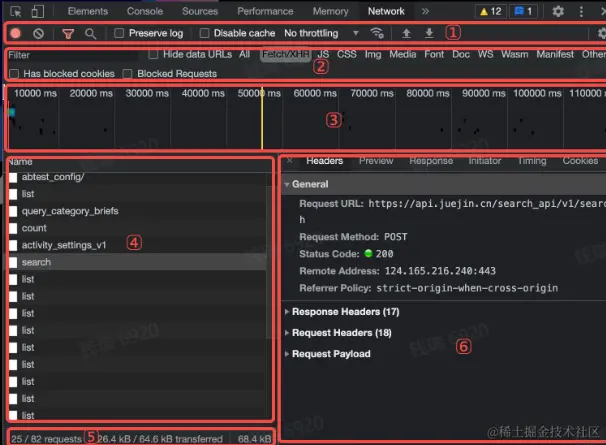The width and height of the screenshot is (606, 445).
Task: Open network search magnifier
Action: [x=90, y=34]
